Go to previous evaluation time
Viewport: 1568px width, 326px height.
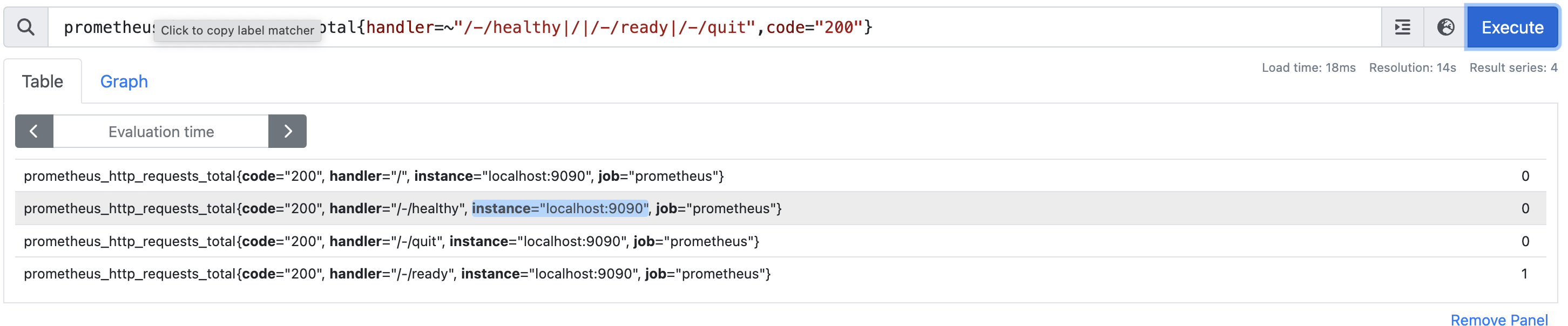point(34,131)
